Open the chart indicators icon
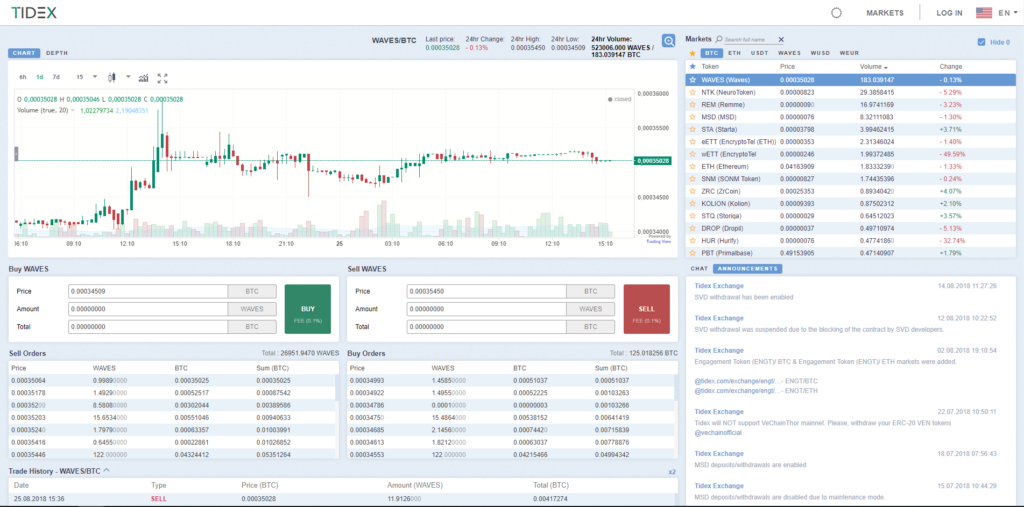The image size is (1024, 507). [x=144, y=78]
